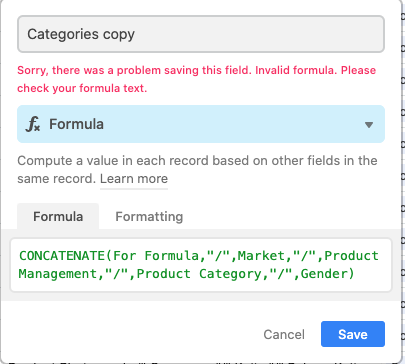Save the field with the Save button
The width and height of the screenshot is (405, 364).
pyautogui.click(x=353, y=334)
